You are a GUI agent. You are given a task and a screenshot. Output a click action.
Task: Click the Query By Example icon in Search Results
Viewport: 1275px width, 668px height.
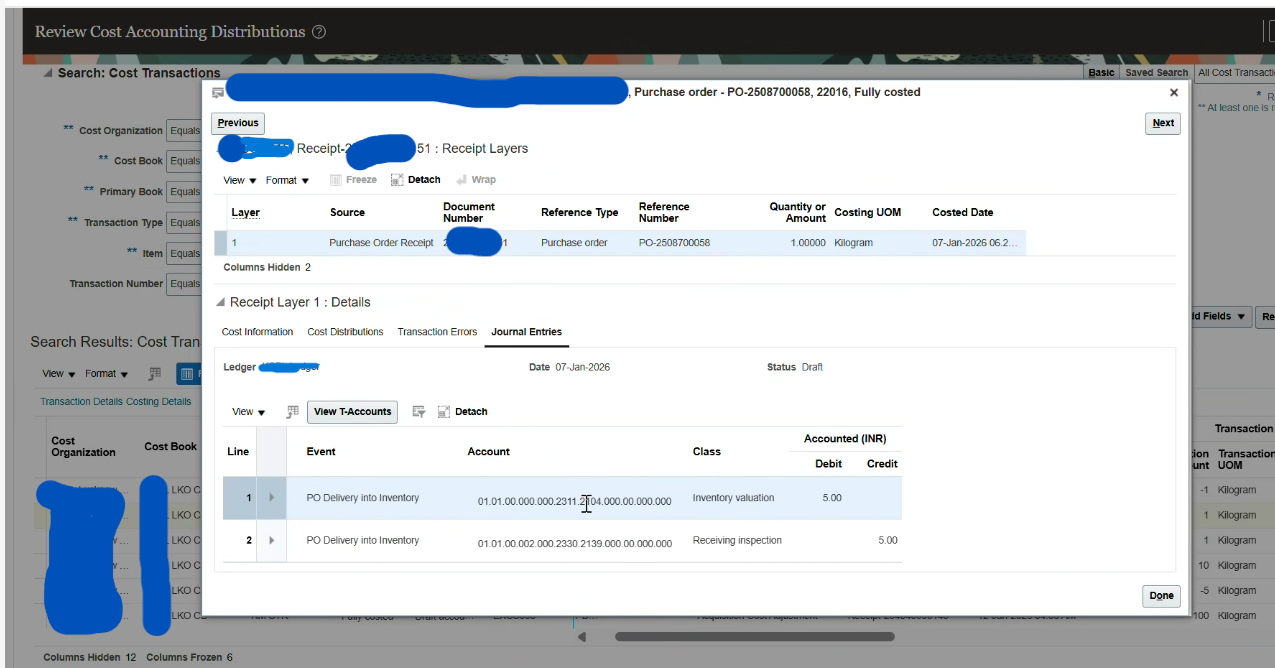[x=155, y=373]
